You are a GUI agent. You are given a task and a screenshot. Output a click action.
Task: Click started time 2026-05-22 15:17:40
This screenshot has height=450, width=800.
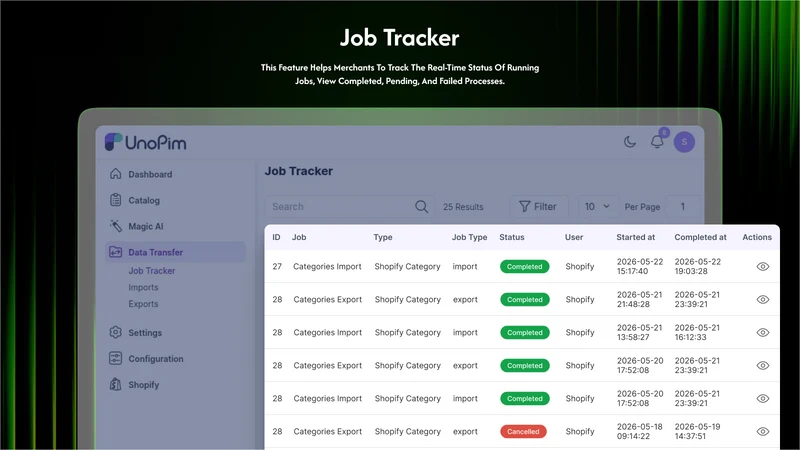pos(640,266)
